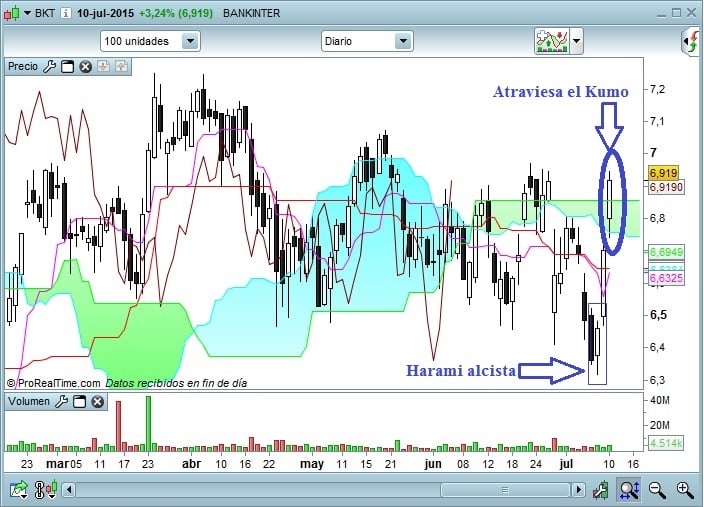Click the drawing tools wrench icon
The height and width of the screenshot is (507, 704).
click(601, 489)
